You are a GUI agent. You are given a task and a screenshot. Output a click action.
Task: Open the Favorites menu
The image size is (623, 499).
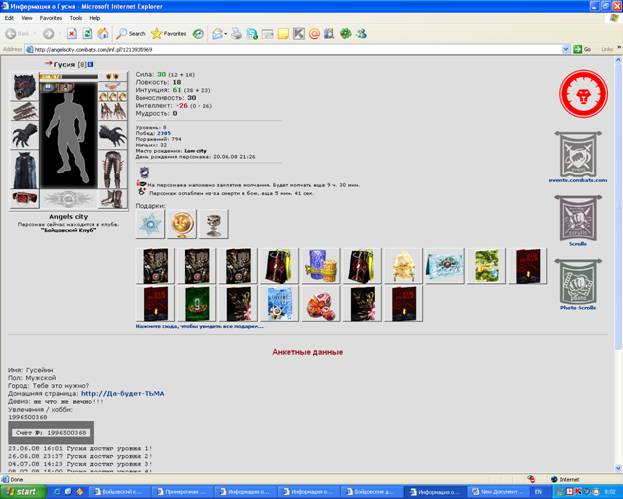(51, 18)
